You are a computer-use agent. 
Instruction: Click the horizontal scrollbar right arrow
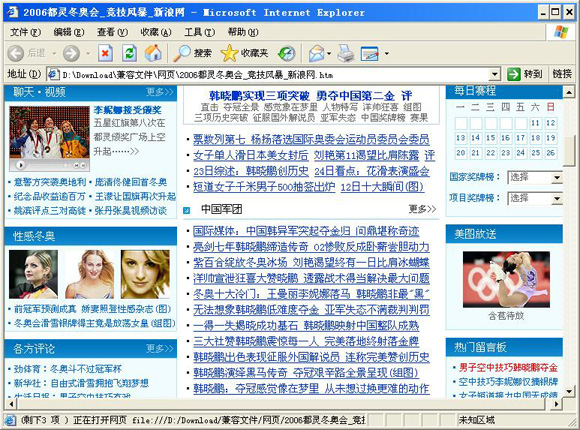(556, 404)
